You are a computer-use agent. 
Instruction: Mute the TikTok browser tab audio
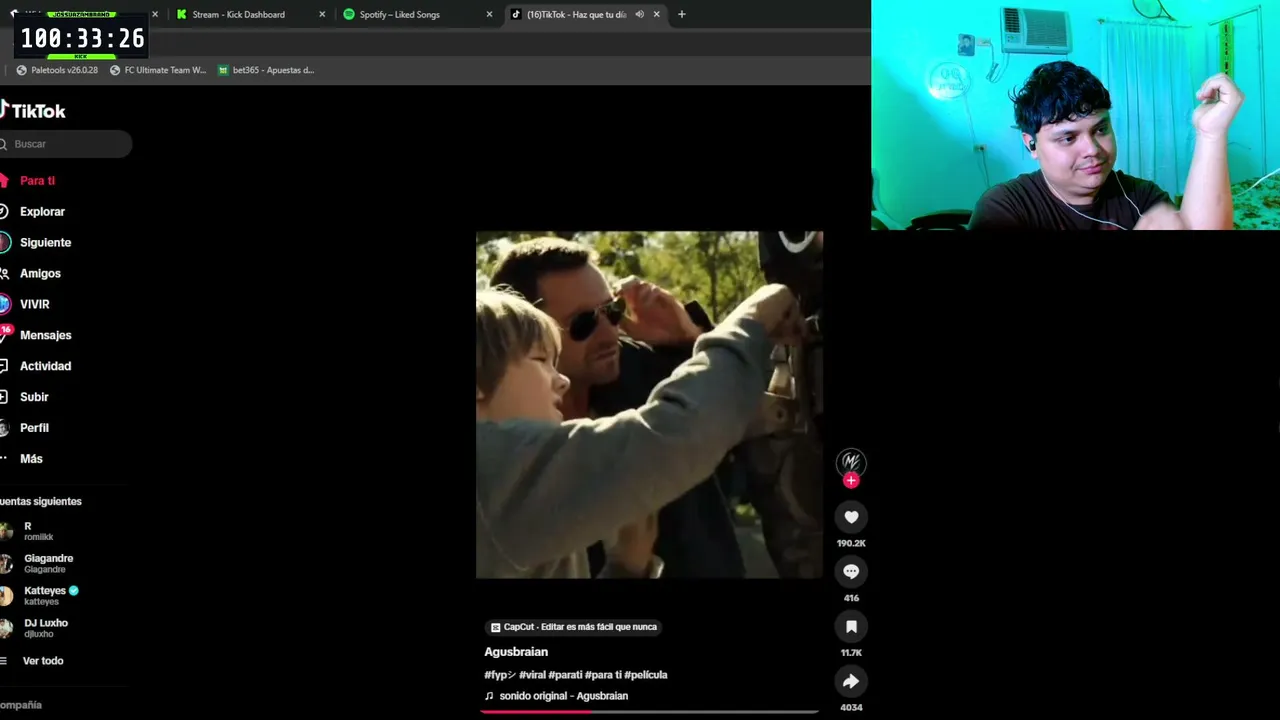coord(639,14)
